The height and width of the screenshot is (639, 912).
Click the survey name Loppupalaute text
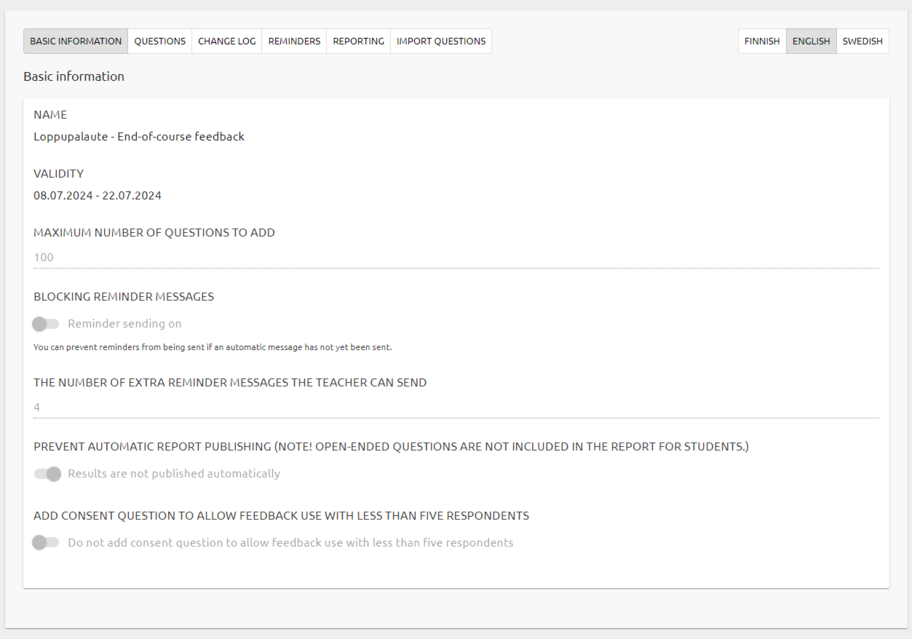pyautogui.click(x=139, y=136)
